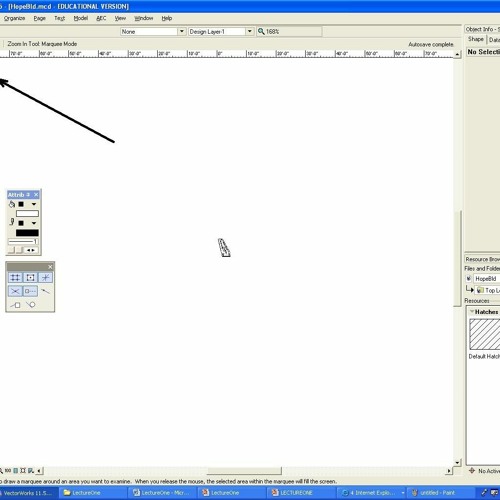The width and height of the screenshot is (500, 500).
Task: Switch to the Data tab in Object Info
Action: click(494, 40)
